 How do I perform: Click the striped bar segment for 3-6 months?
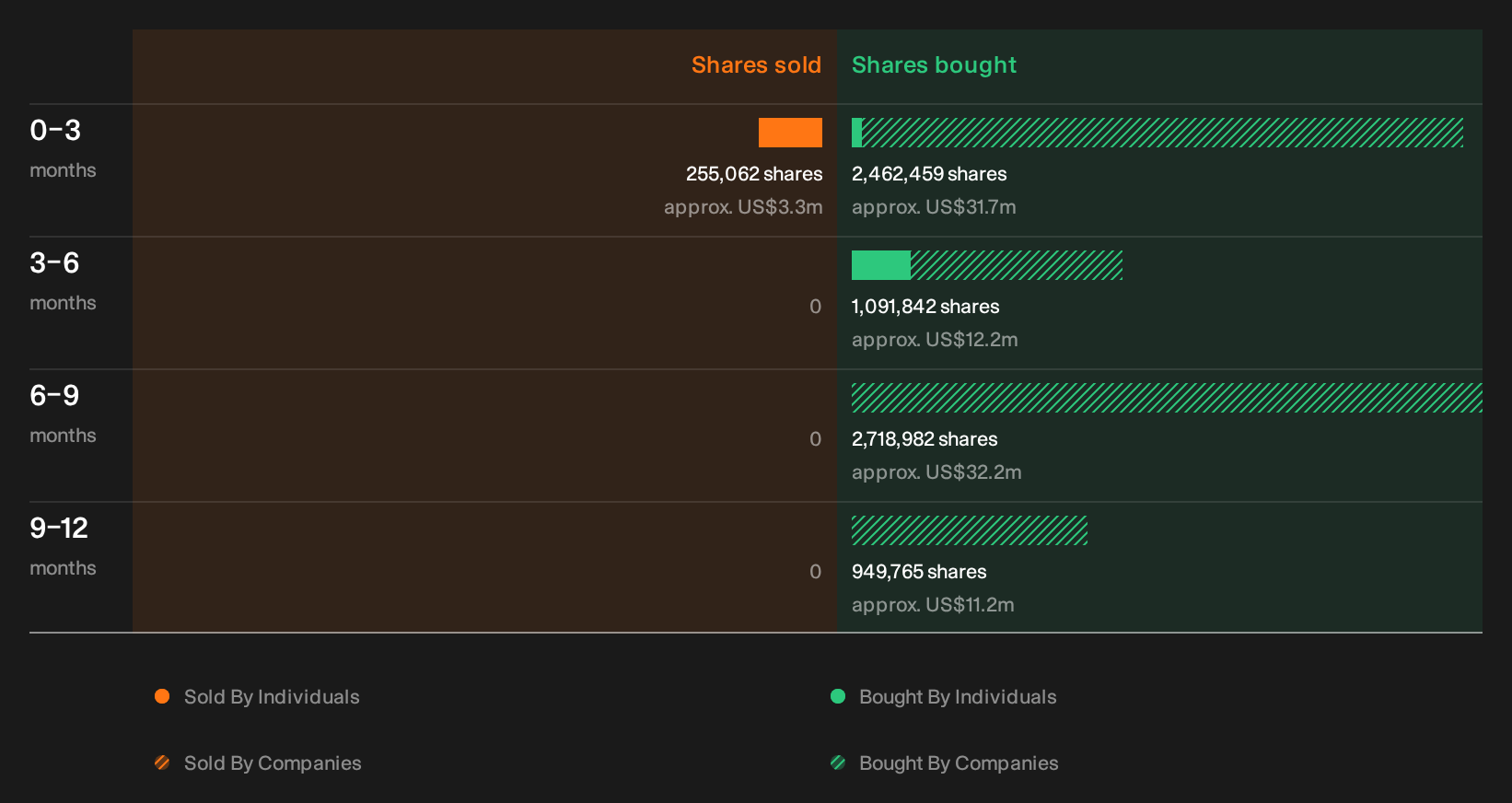coord(1017,265)
